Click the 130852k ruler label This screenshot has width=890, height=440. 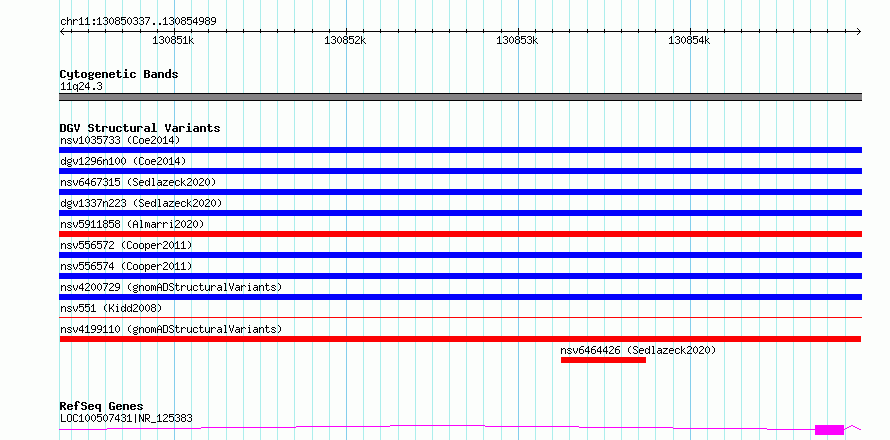coord(345,40)
